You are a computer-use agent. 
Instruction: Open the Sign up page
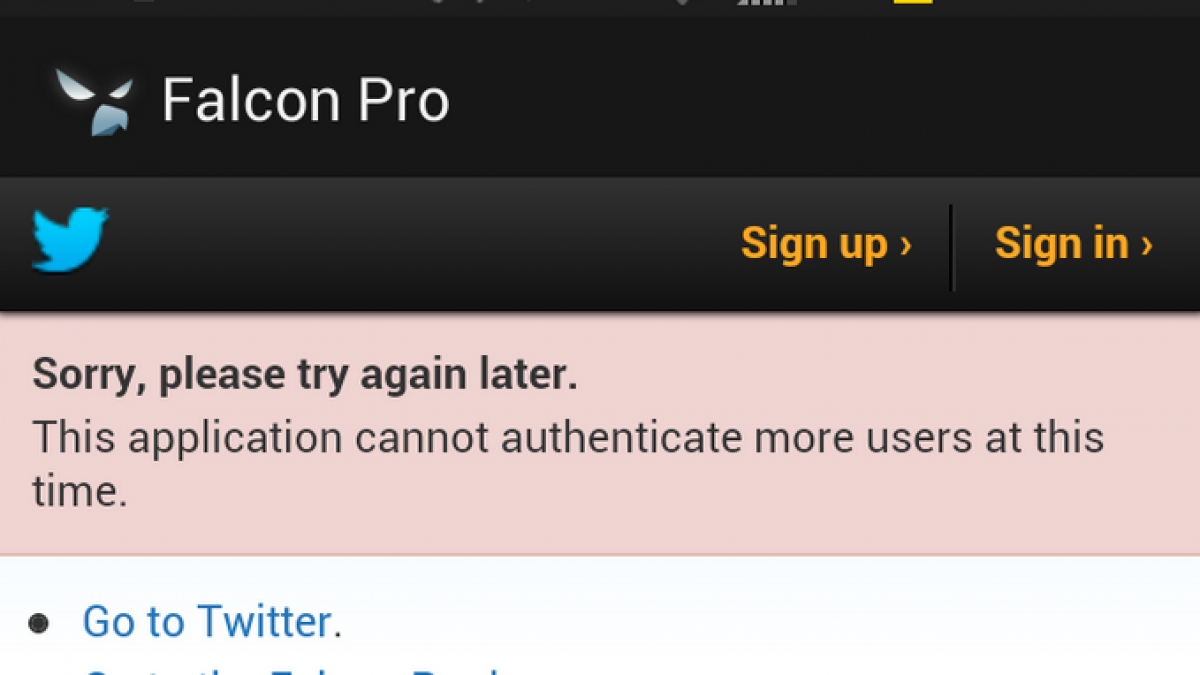pyautogui.click(x=826, y=245)
